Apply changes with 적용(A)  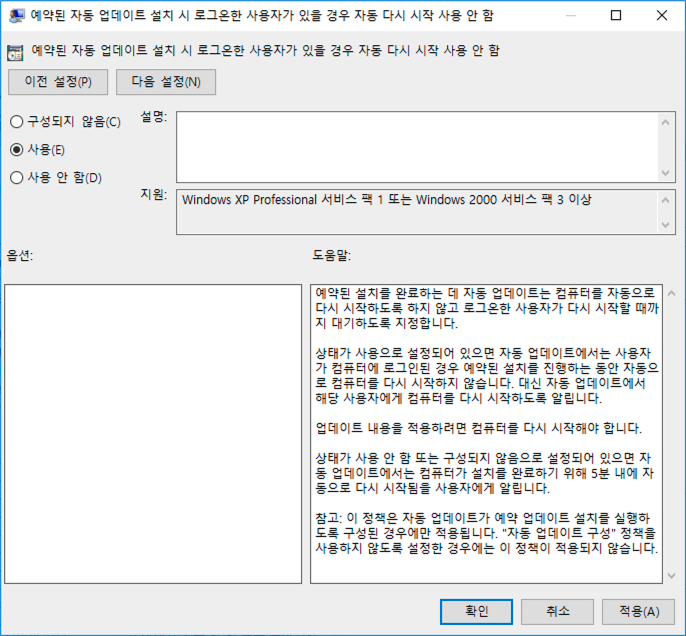tap(638, 611)
